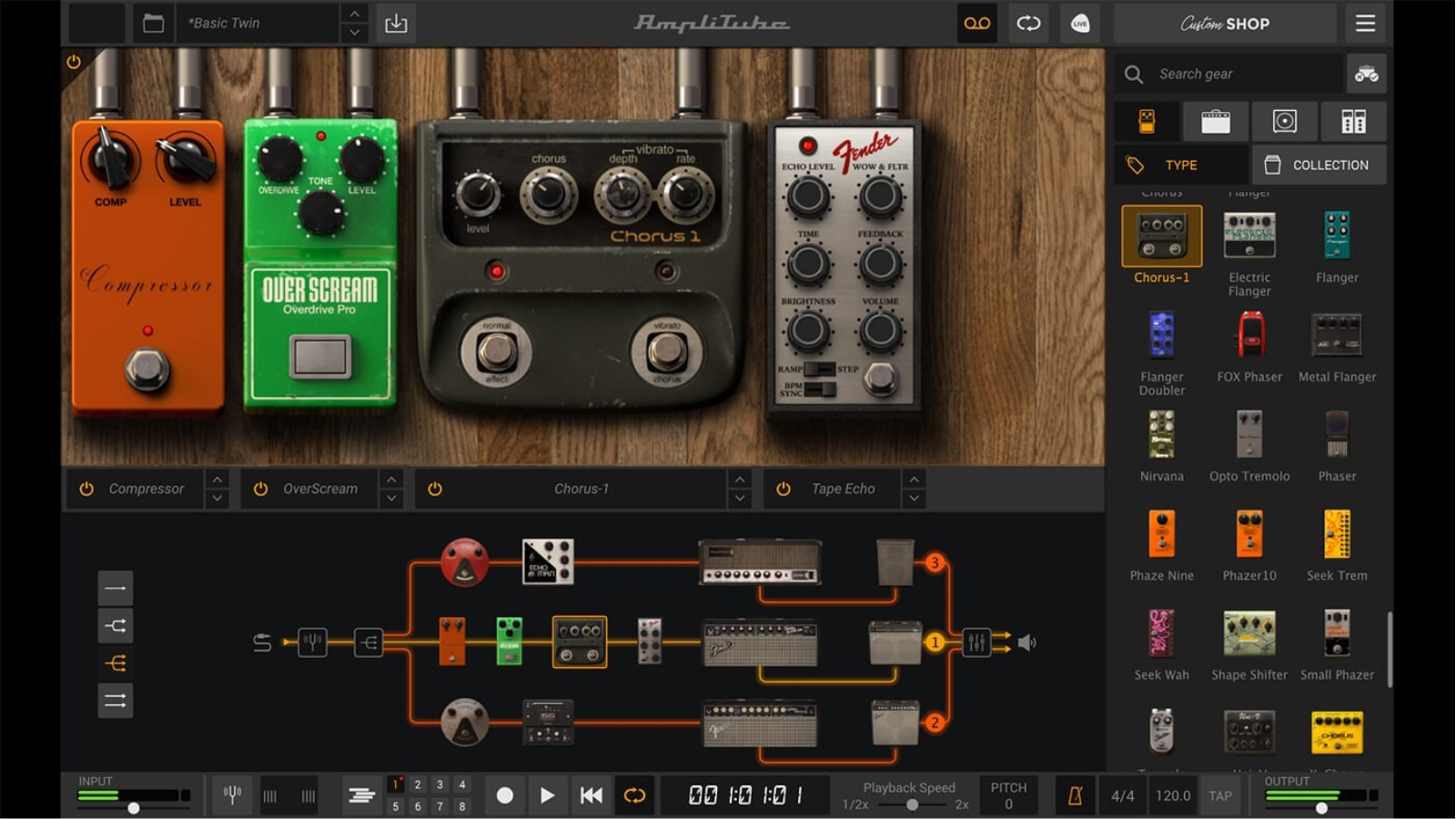Select the amplifier category icon in gear panel
The image size is (1456, 819).
click(1216, 121)
